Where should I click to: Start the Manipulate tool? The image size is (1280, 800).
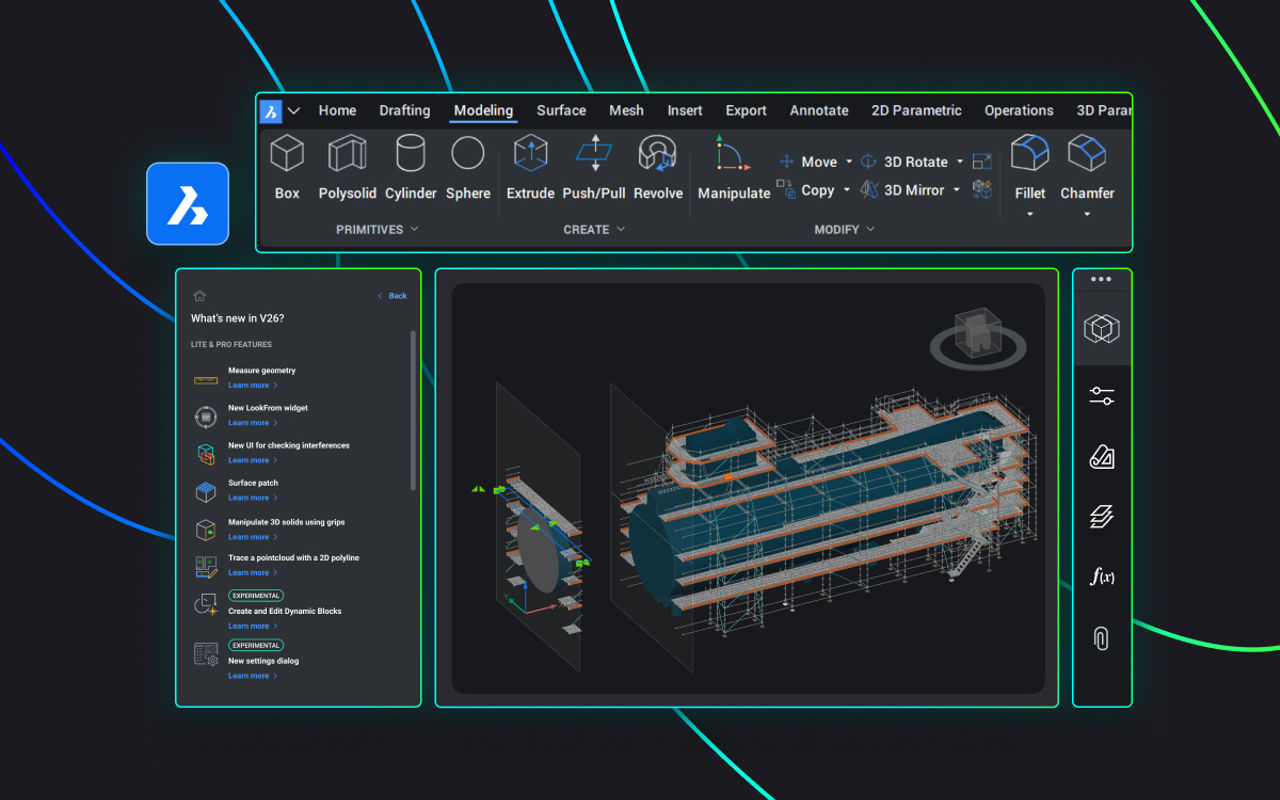tap(734, 167)
